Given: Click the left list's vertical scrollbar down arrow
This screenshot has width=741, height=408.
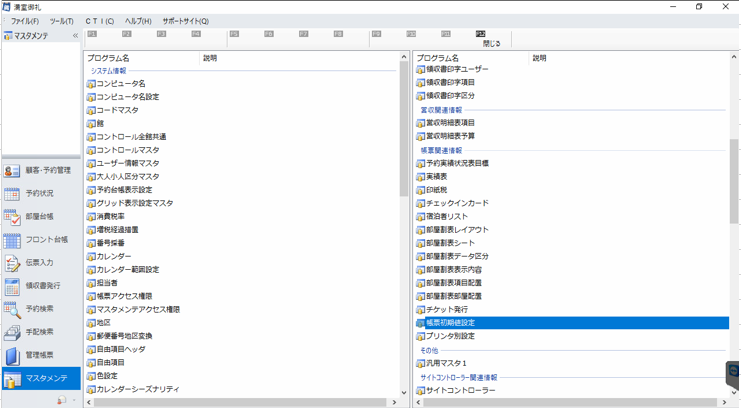Looking at the screenshot, I should tap(404, 393).
